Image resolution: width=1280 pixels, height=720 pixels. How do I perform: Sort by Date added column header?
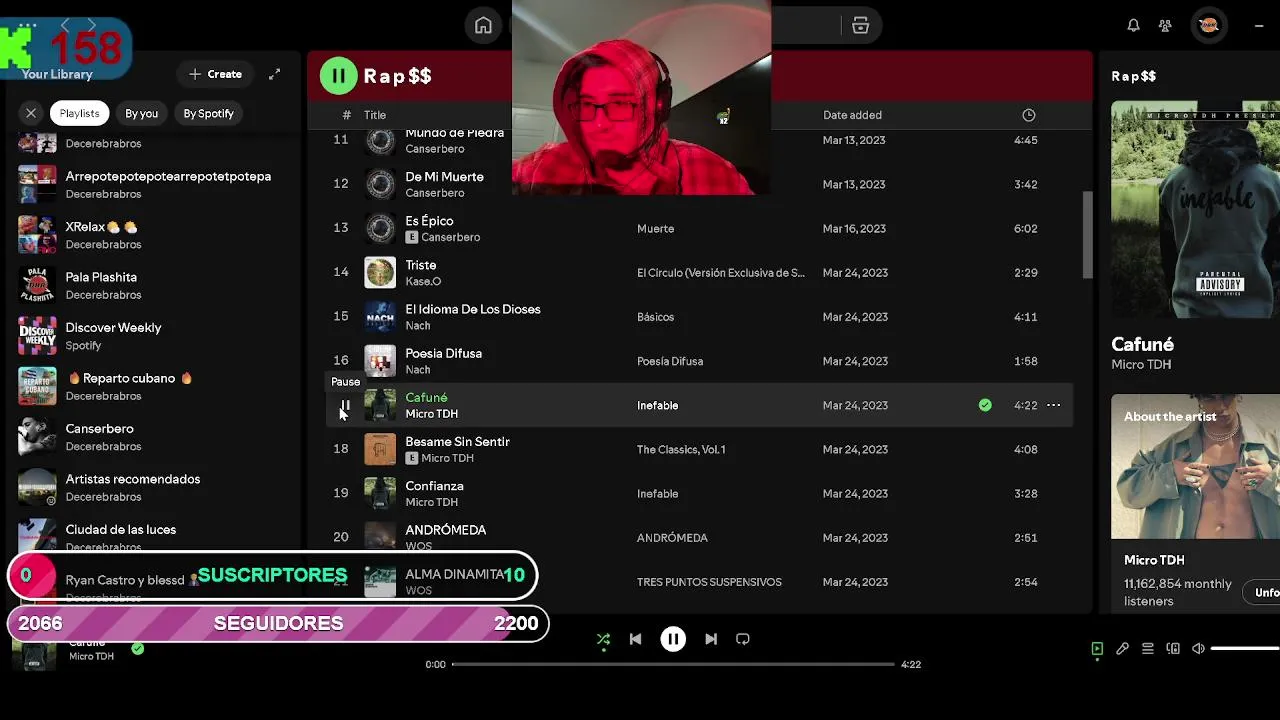tap(852, 115)
